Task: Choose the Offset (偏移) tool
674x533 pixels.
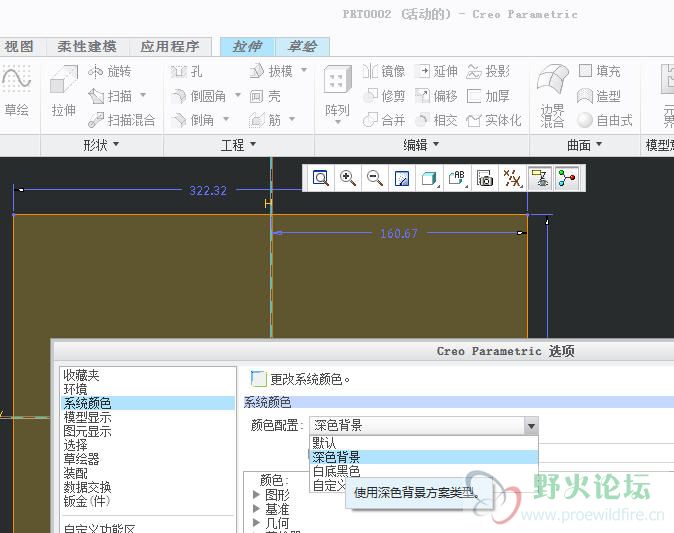Action: pyautogui.click(x=436, y=96)
